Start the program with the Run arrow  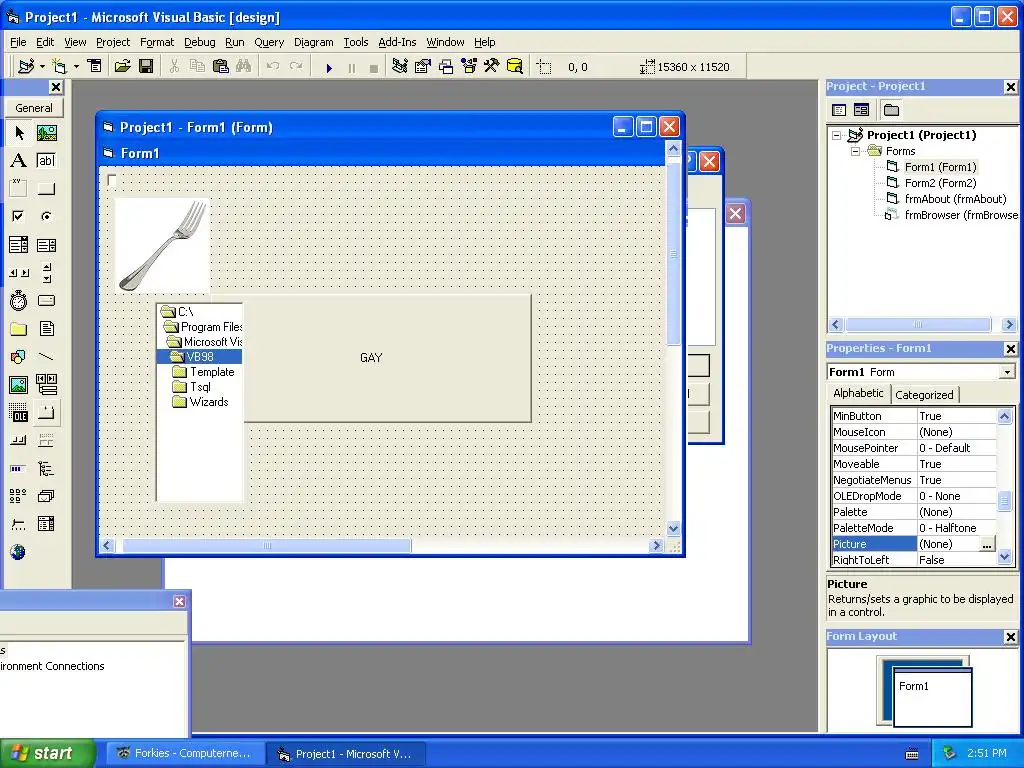(x=329, y=67)
